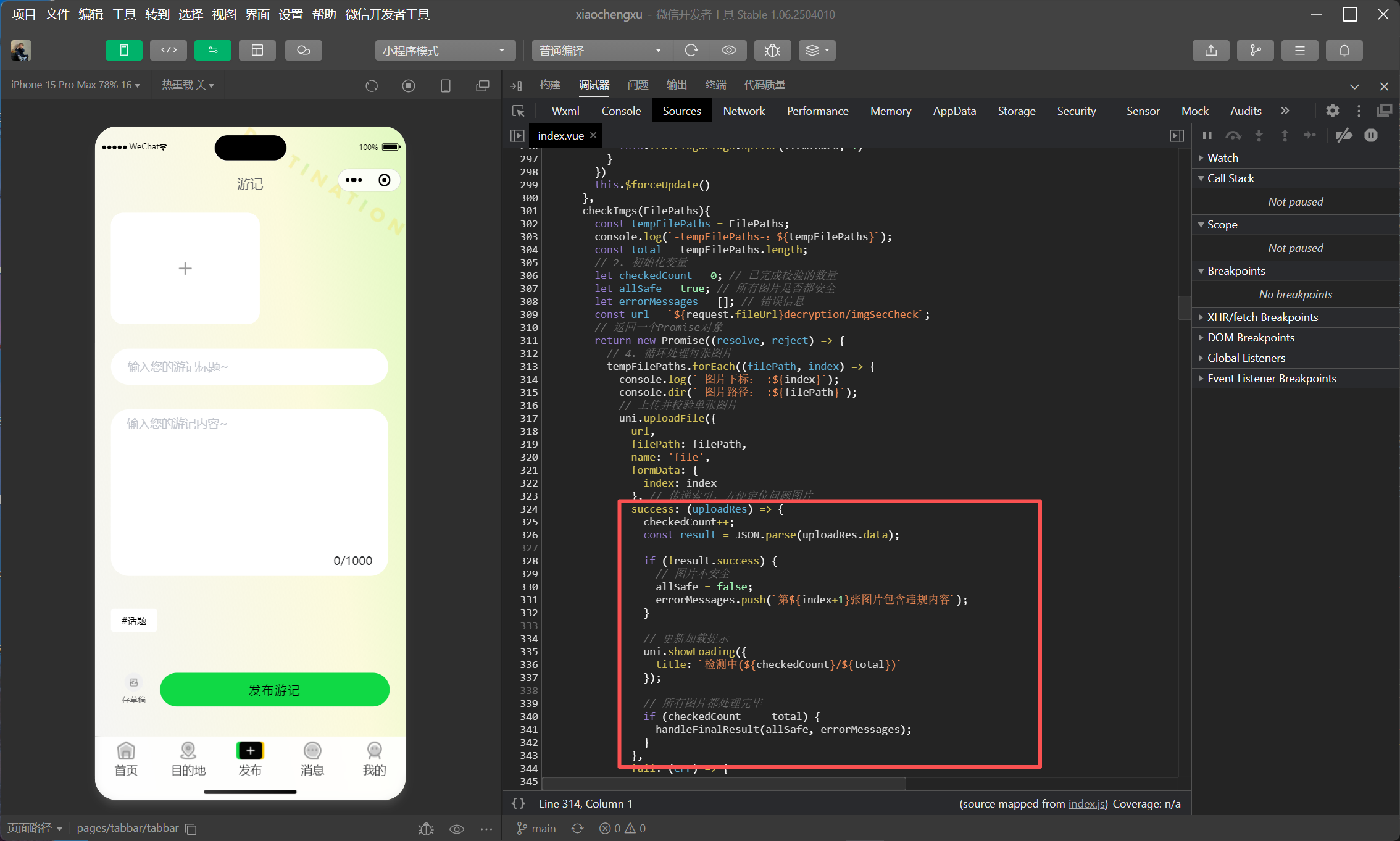
Task: Click the upload button icon
Action: [1210, 50]
